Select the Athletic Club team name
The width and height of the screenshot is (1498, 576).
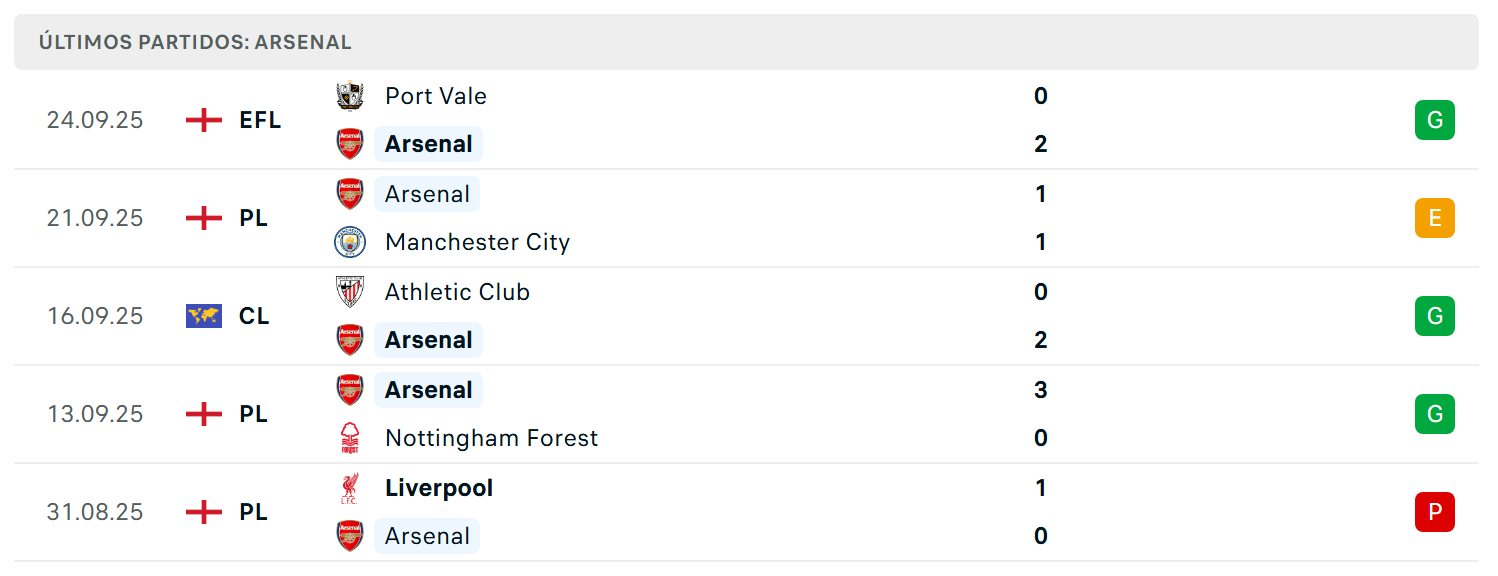pos(457,292)
